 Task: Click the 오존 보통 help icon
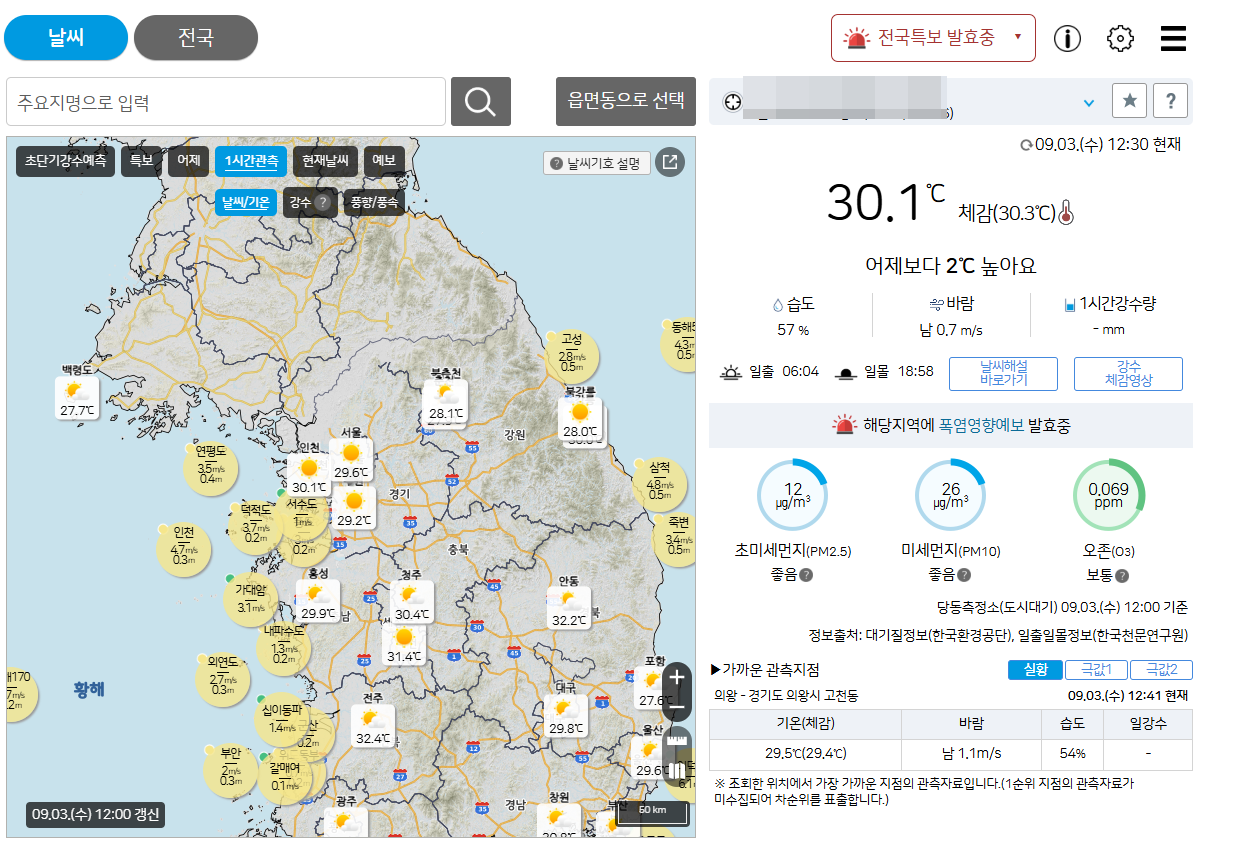[1122, 576]
